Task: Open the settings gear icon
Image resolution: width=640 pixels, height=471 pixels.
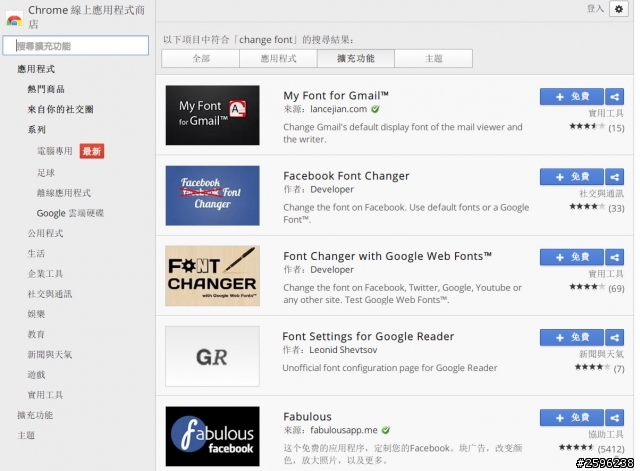Action: pos(619,9)
